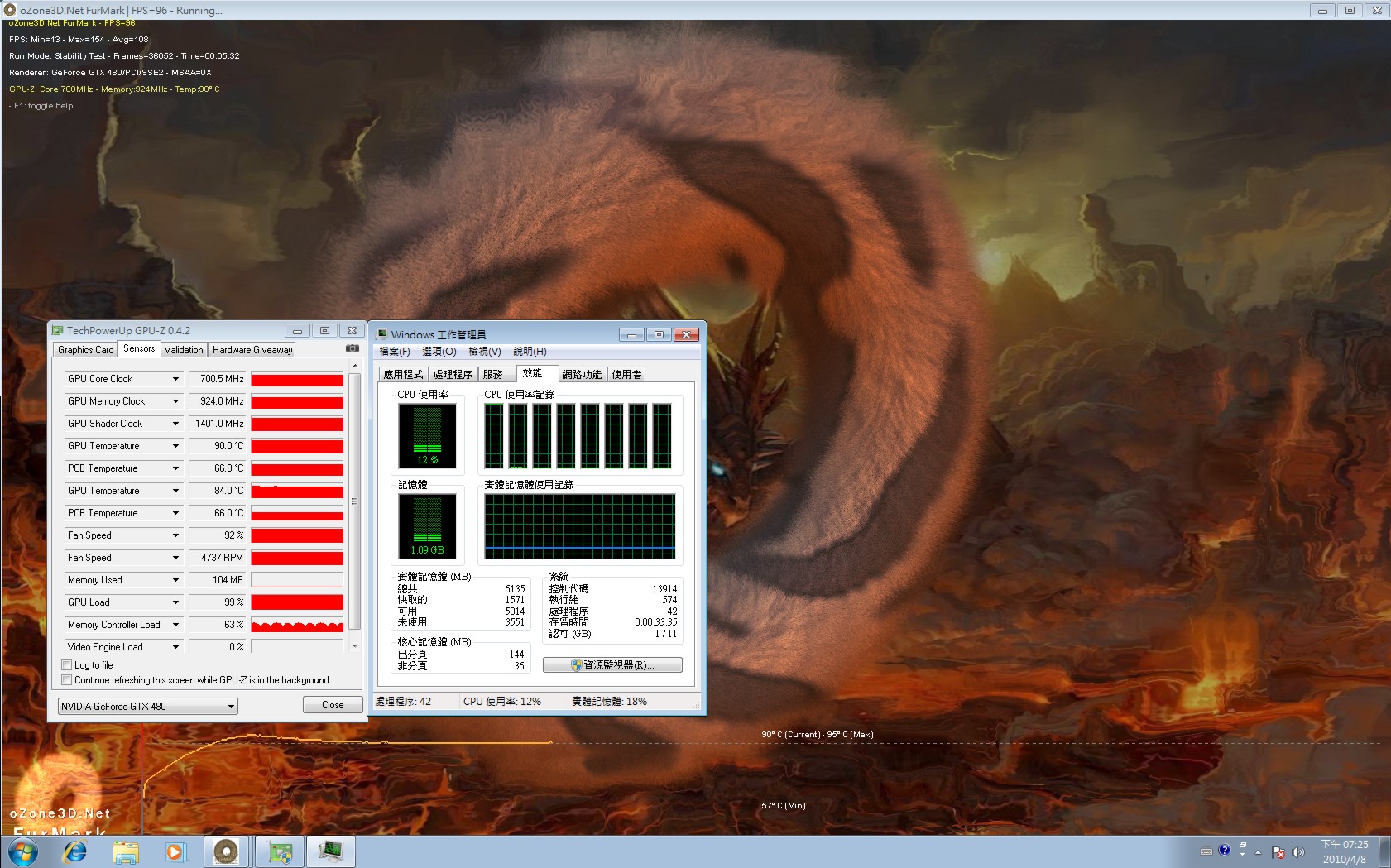1391x868 pixels.
Task: Click the GPU-Z screenshot camera icon
Action: [x=353, y=348]
